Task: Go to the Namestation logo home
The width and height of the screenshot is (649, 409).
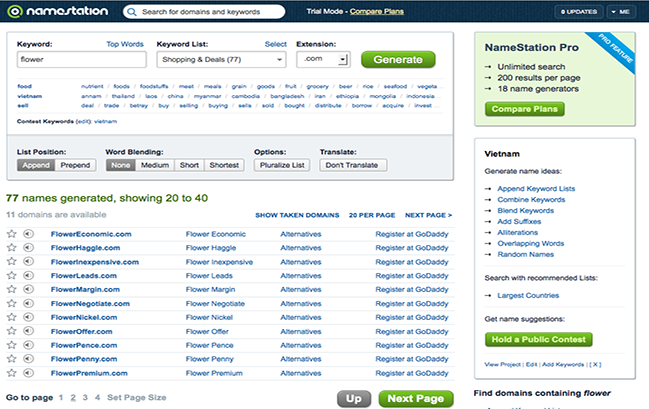Action: 58,11
